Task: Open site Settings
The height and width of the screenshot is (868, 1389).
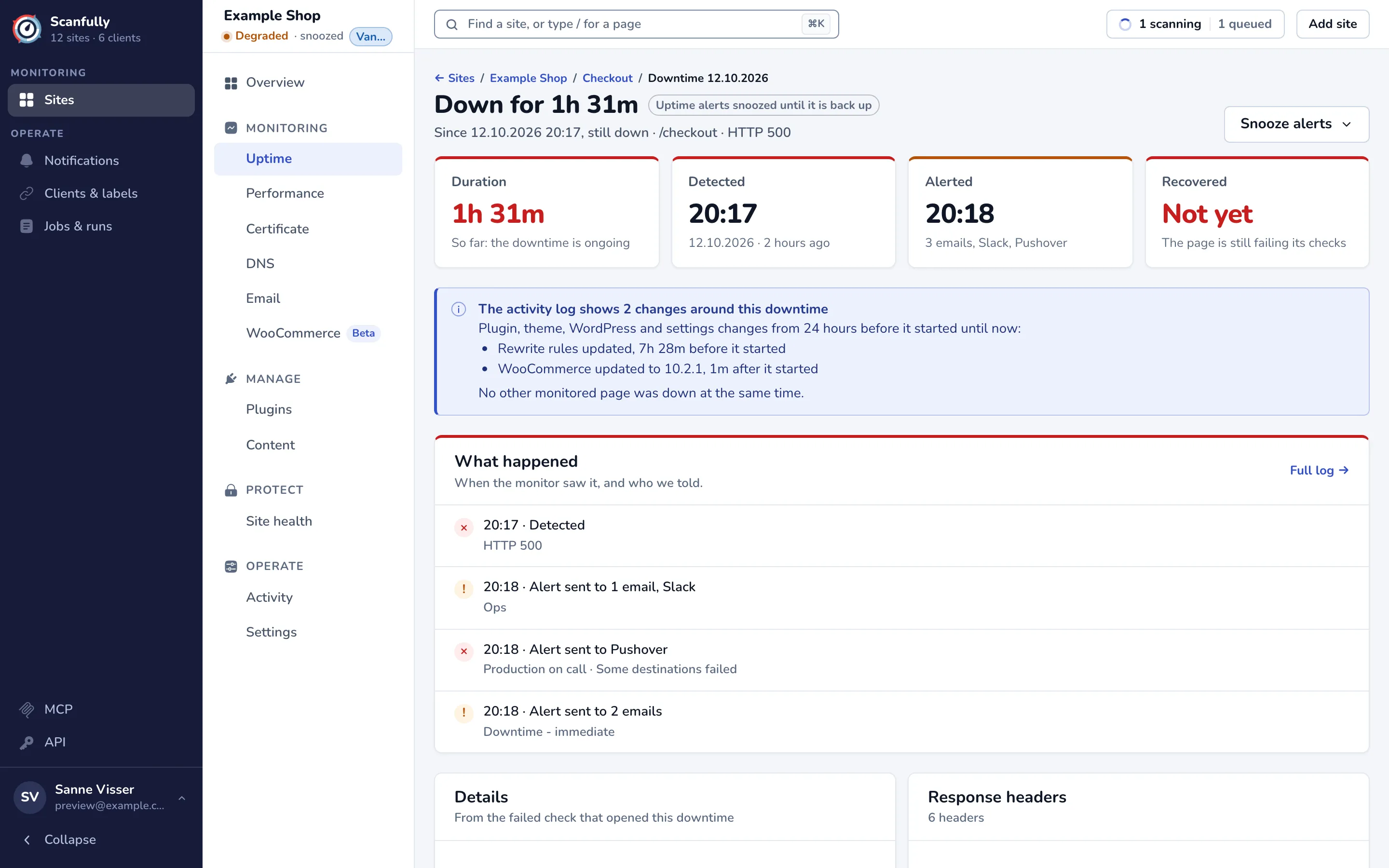Action: click(x=308, y=633)
